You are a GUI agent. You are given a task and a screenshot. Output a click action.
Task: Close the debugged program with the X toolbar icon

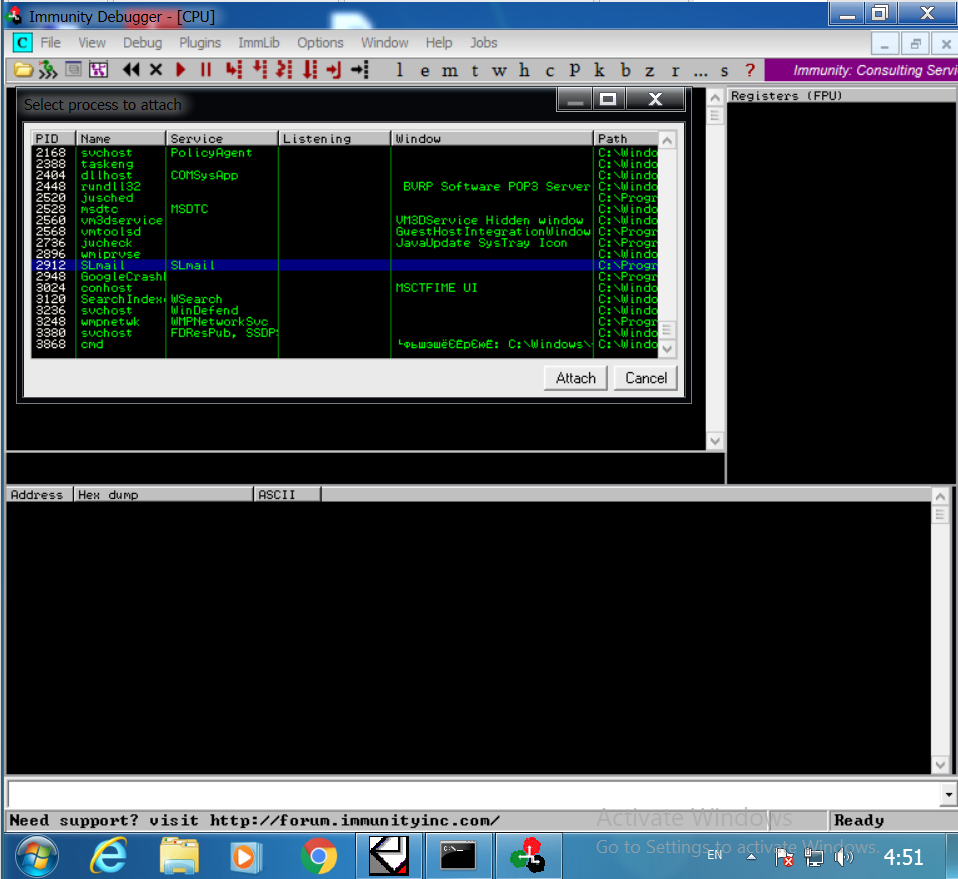[156, 70]
